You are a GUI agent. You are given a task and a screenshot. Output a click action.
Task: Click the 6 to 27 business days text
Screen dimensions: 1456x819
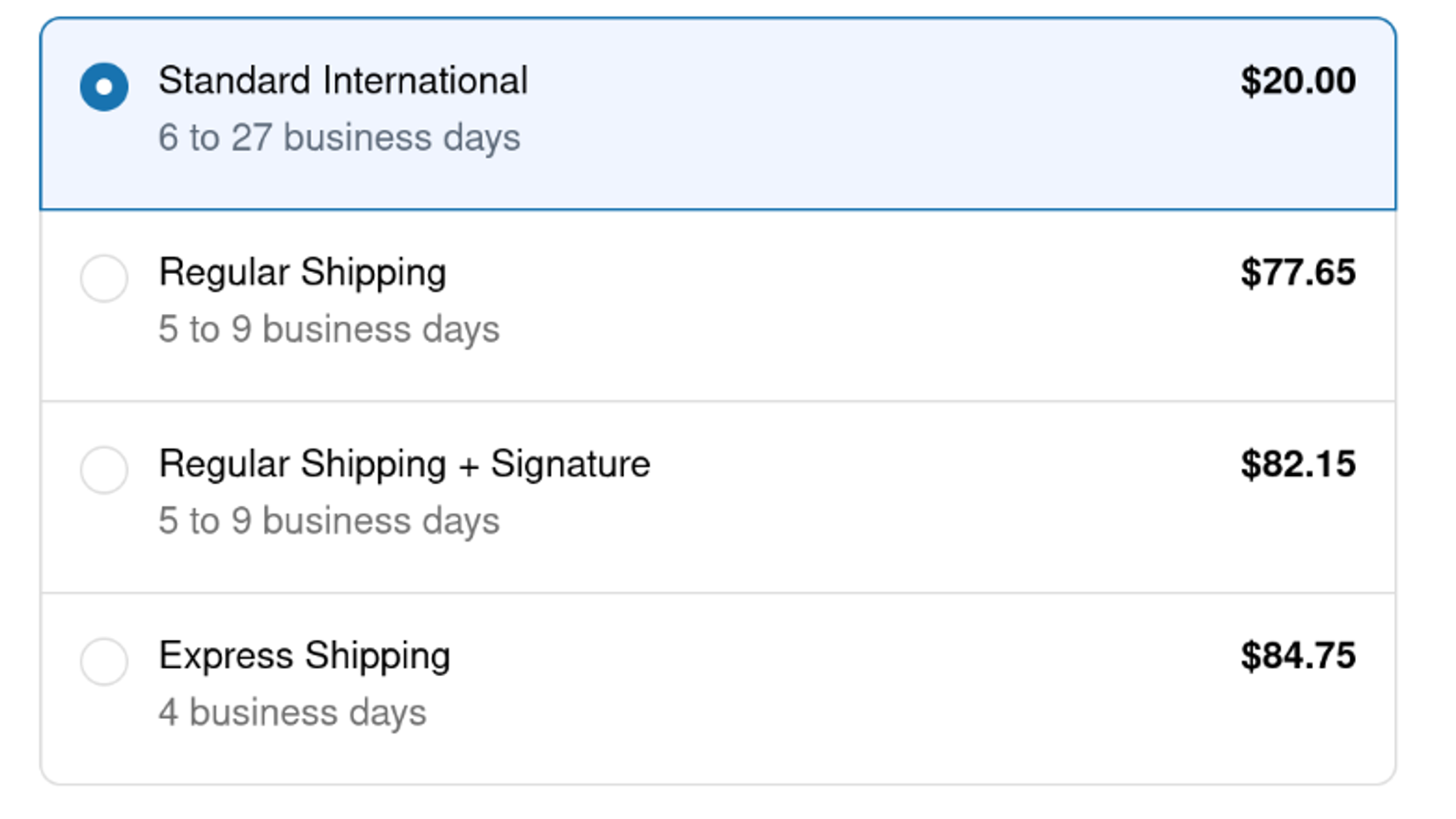[340, 136]
